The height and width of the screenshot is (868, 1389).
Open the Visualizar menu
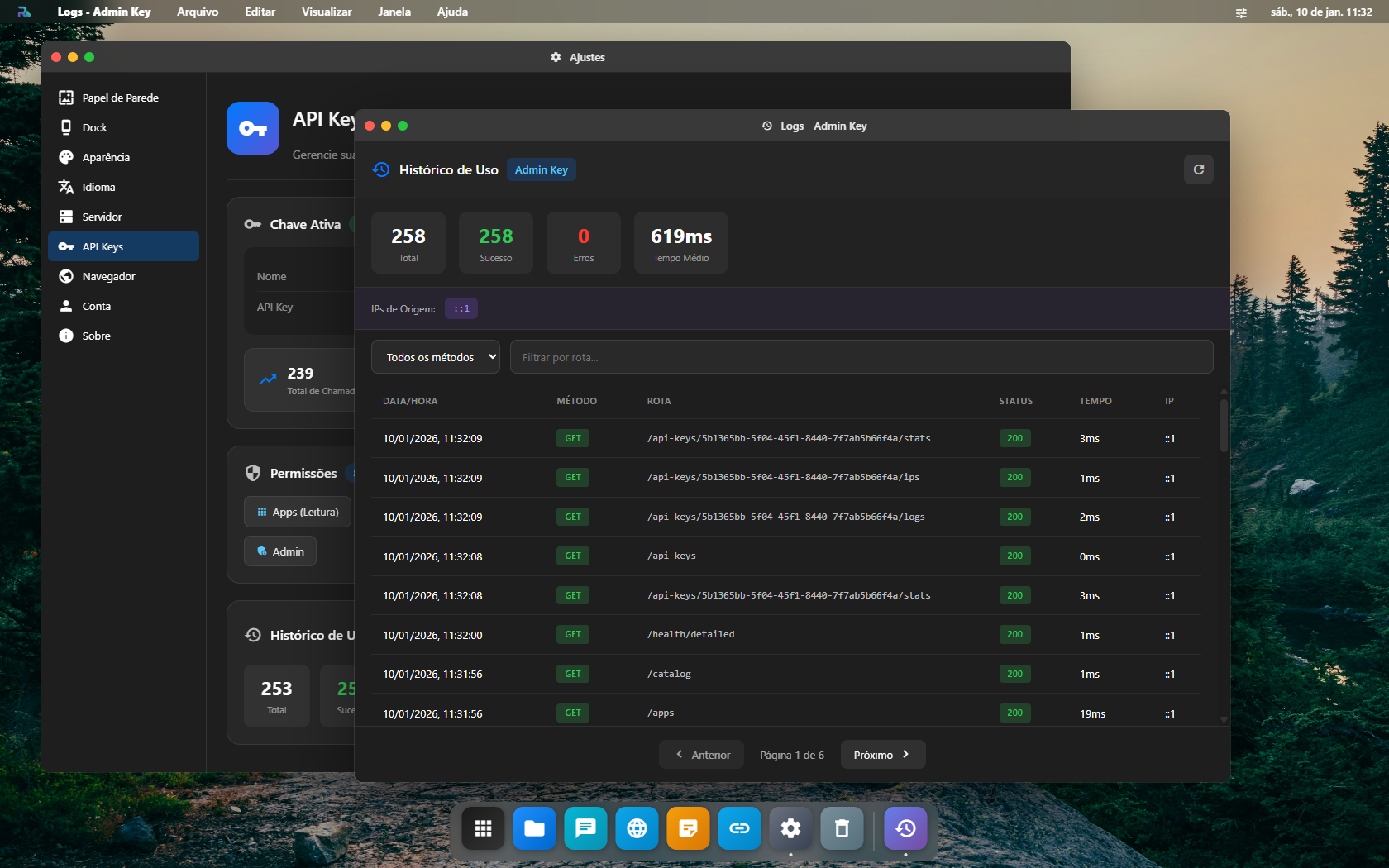[x=327, y=12]
